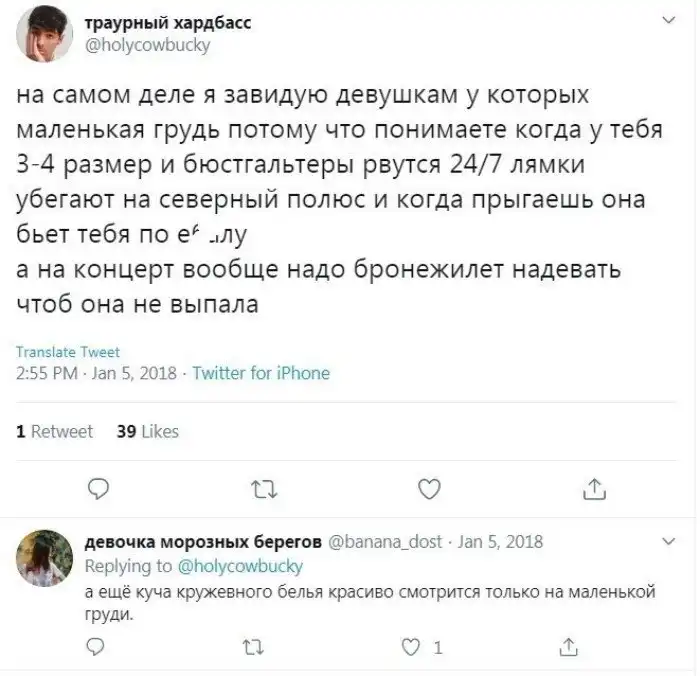View the 1 Retweet list
Viewport: 700px width, 676px height.
pos(55,431)
